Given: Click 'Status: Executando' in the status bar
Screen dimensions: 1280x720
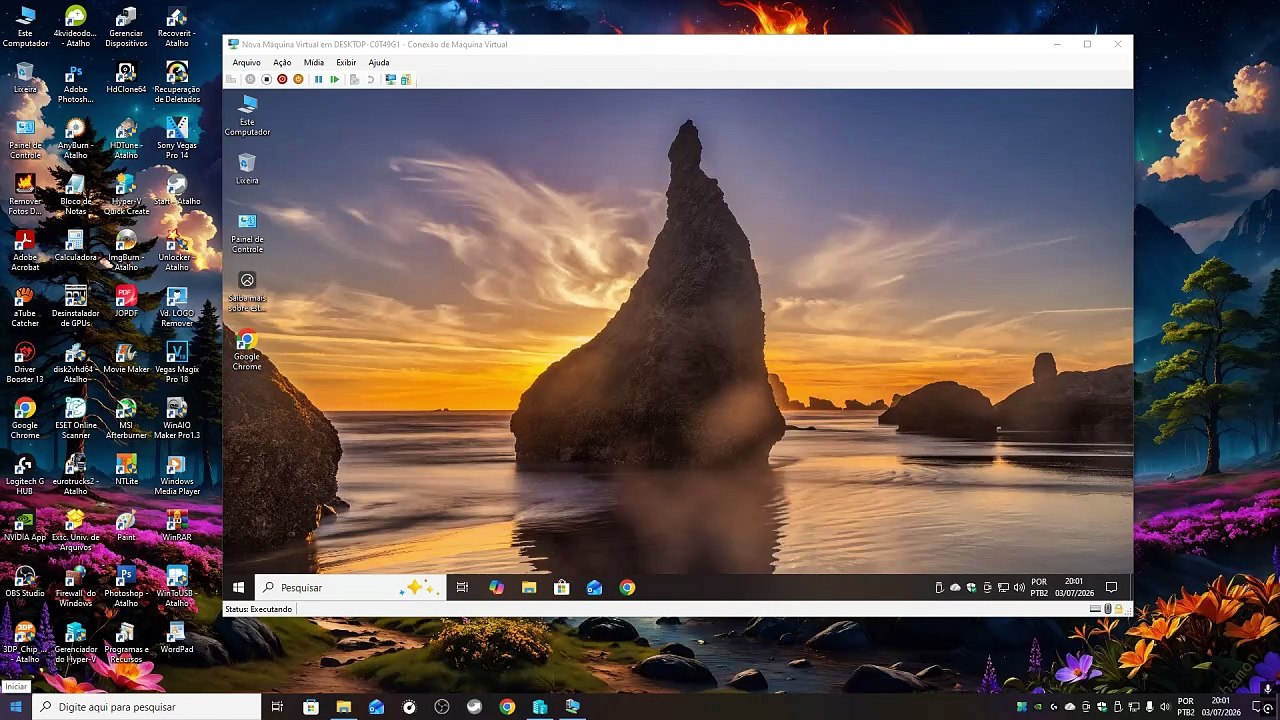Looking at the screenshot, I should [x=259, y=609].
